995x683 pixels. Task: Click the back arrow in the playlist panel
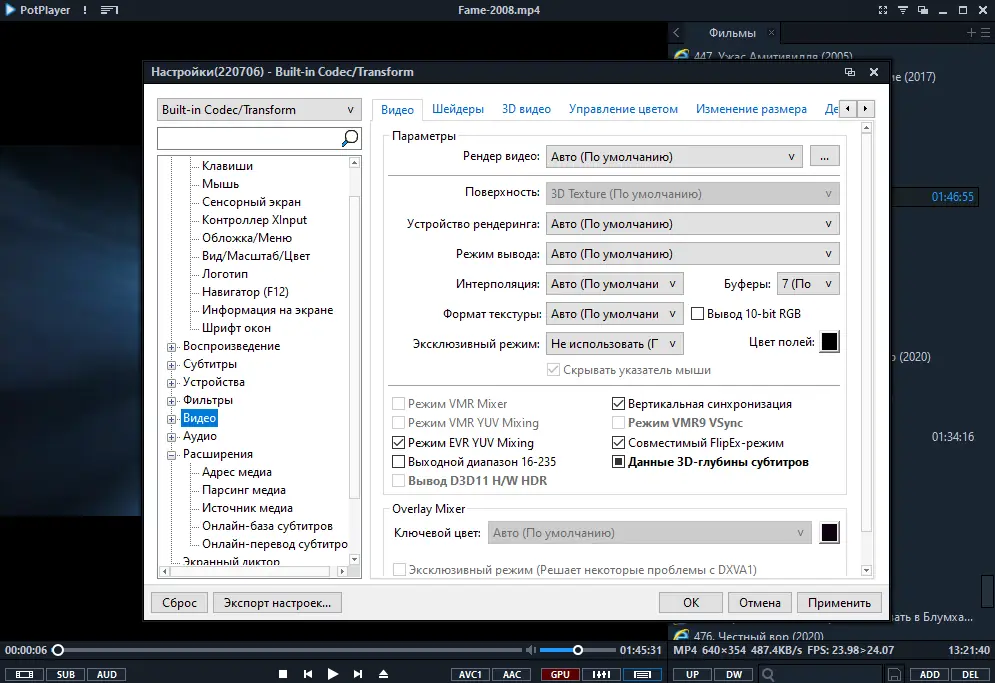(676, 32)
